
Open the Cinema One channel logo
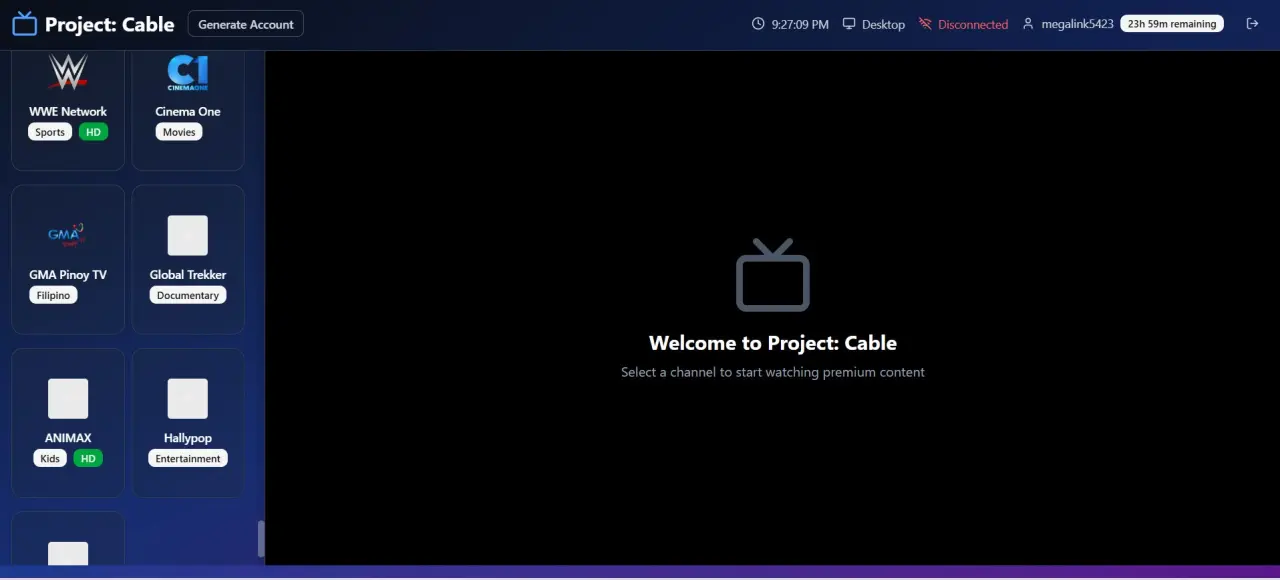(188, 72)
